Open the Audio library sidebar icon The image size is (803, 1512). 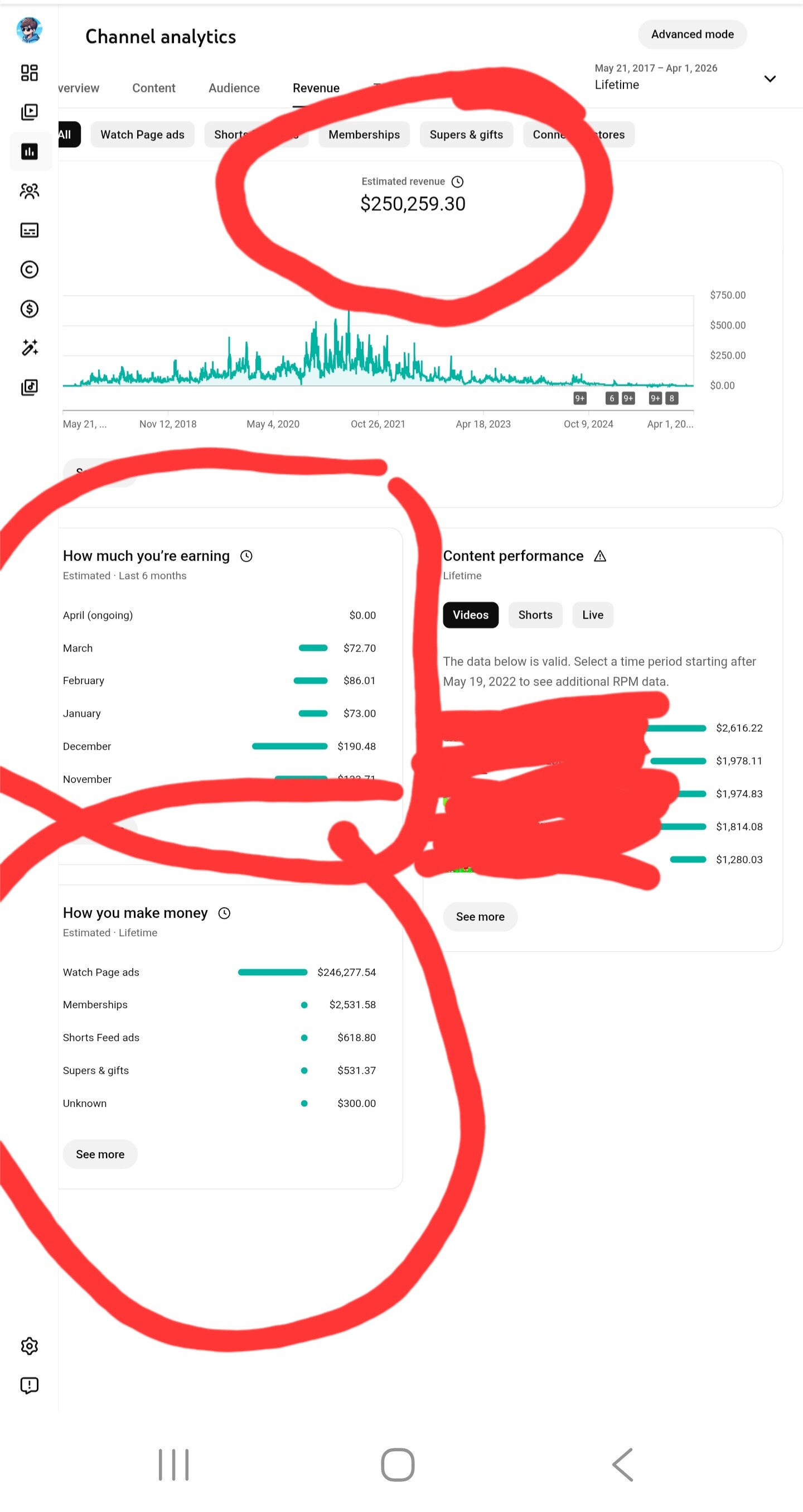pyautogui.click(x=30, y=387)
